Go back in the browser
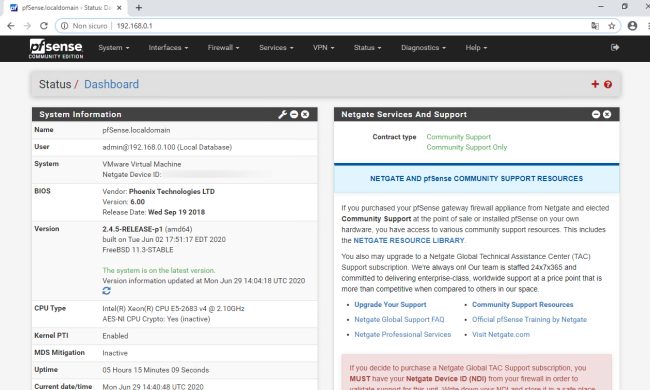This screenshot has width=650, height=390. (11, 26)
